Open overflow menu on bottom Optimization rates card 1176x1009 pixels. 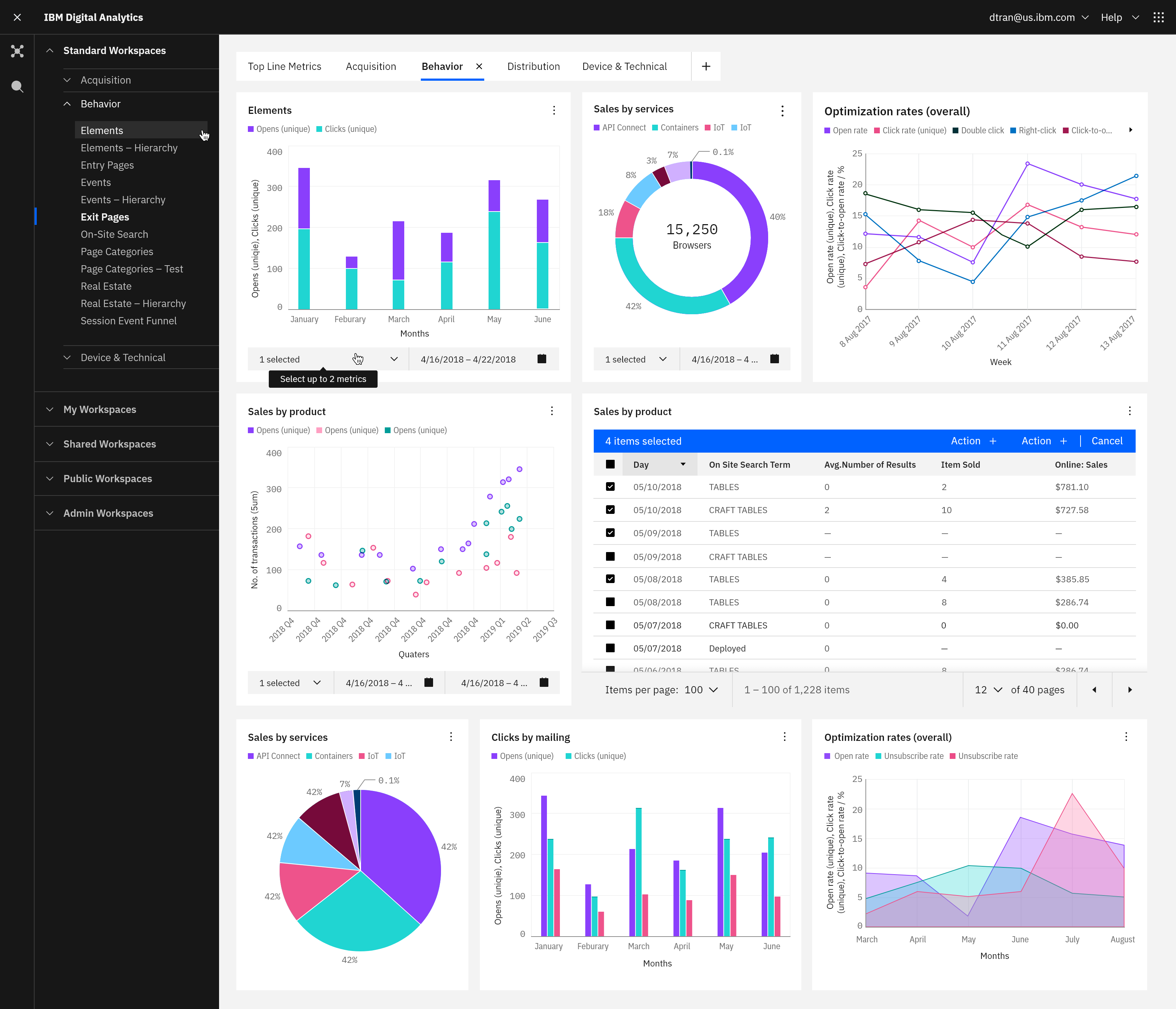coord(1126,737)
